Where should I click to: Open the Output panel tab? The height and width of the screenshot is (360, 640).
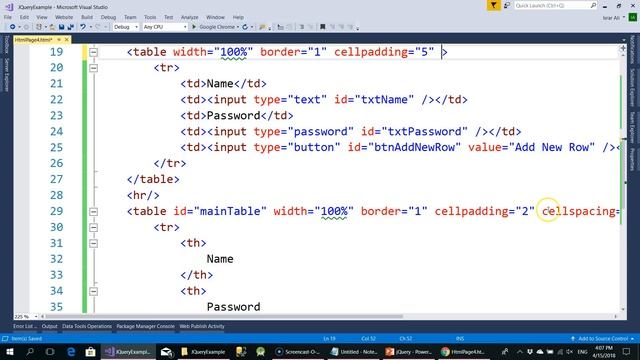tap(49, 326)
